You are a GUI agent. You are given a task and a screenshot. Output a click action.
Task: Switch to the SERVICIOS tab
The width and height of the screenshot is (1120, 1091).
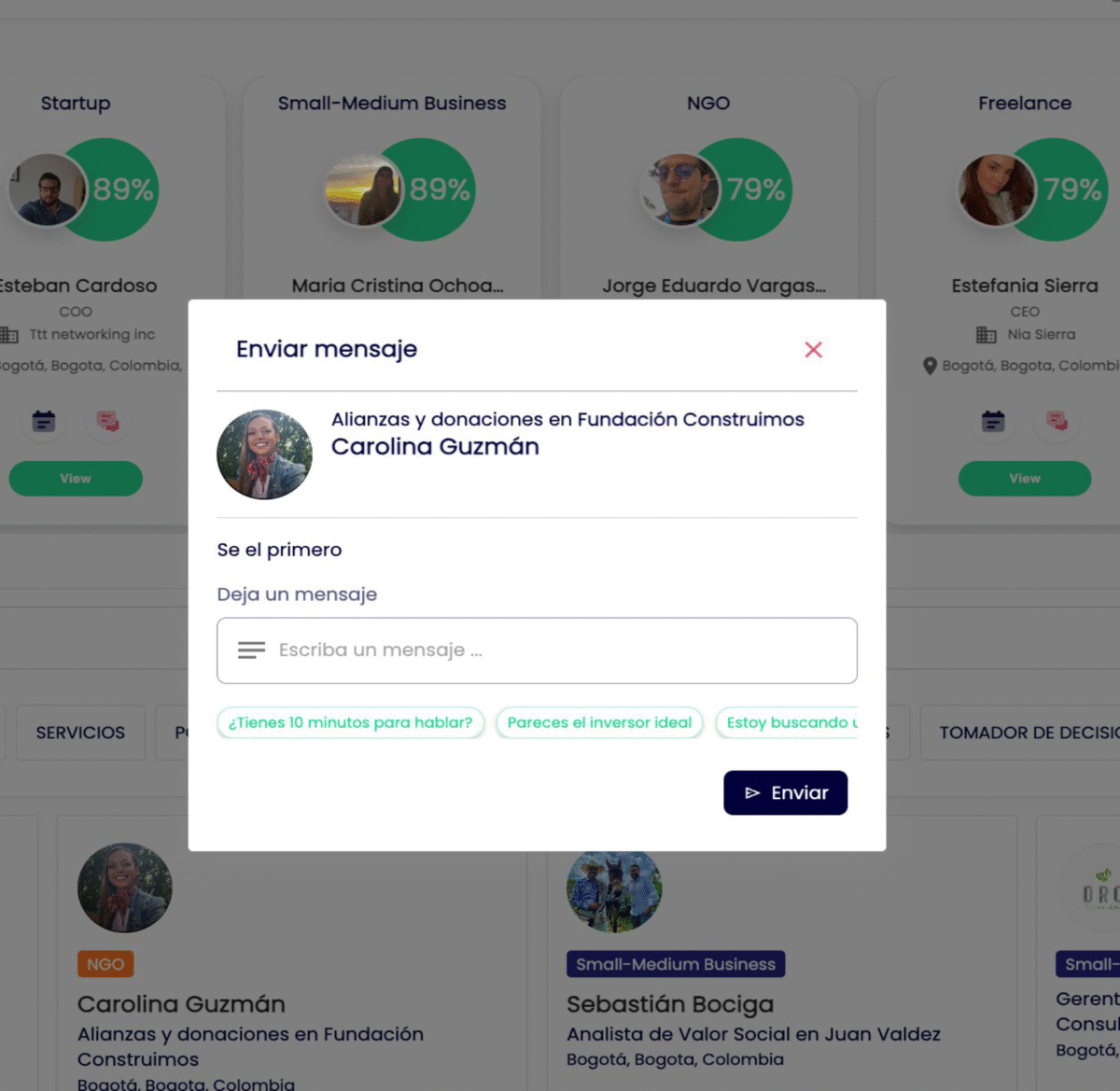pyautogui.click(x=80, y=733)
